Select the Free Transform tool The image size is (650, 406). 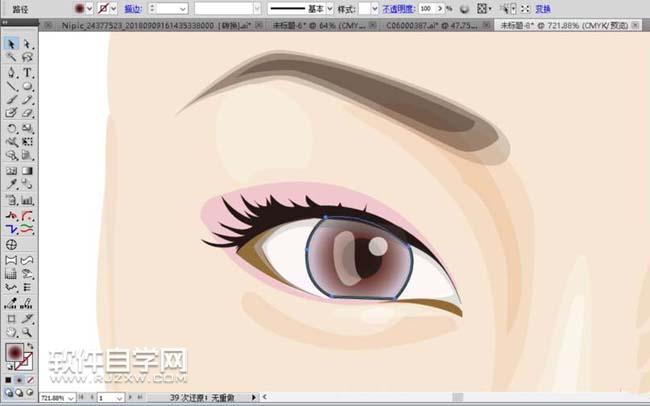click(x=27, y=142)
